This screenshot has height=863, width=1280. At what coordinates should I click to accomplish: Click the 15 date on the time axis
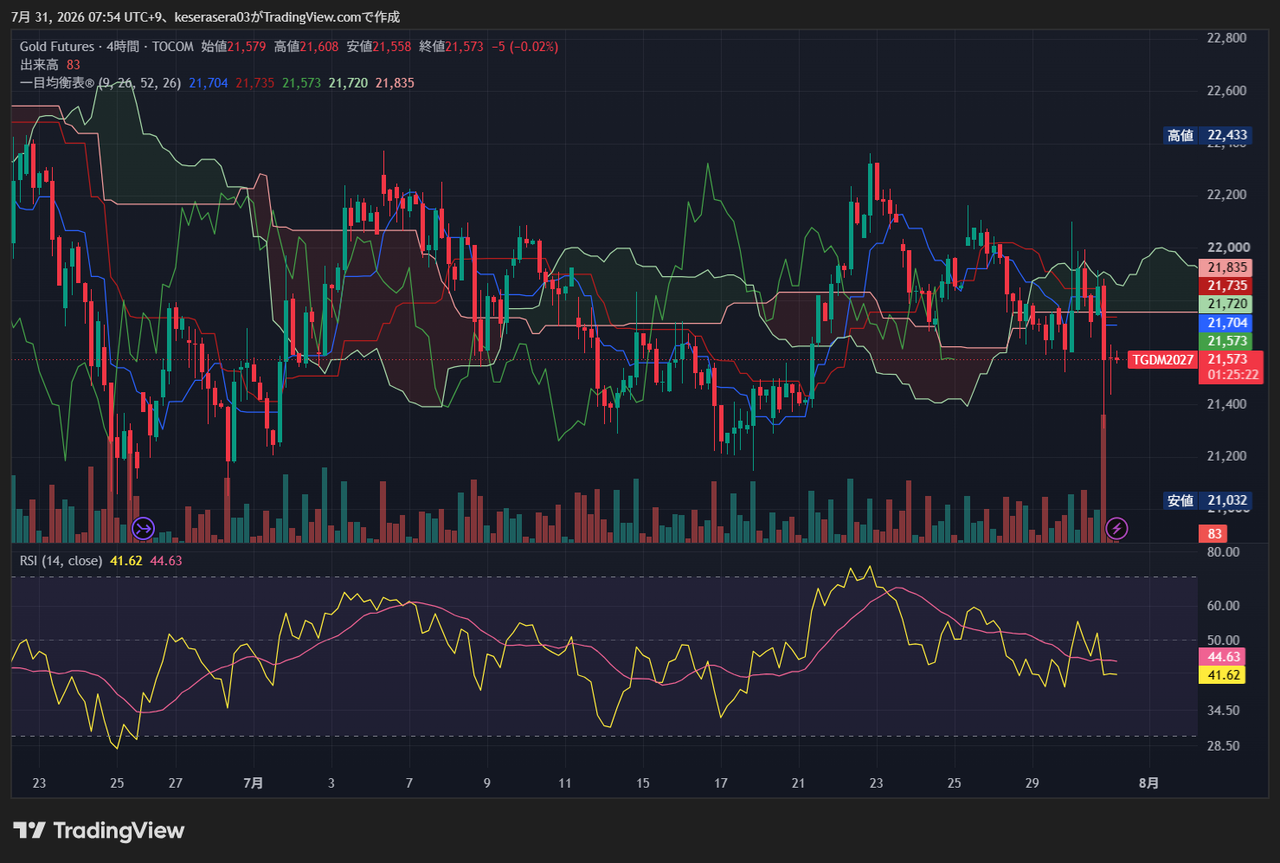click(x=643, y=783)
